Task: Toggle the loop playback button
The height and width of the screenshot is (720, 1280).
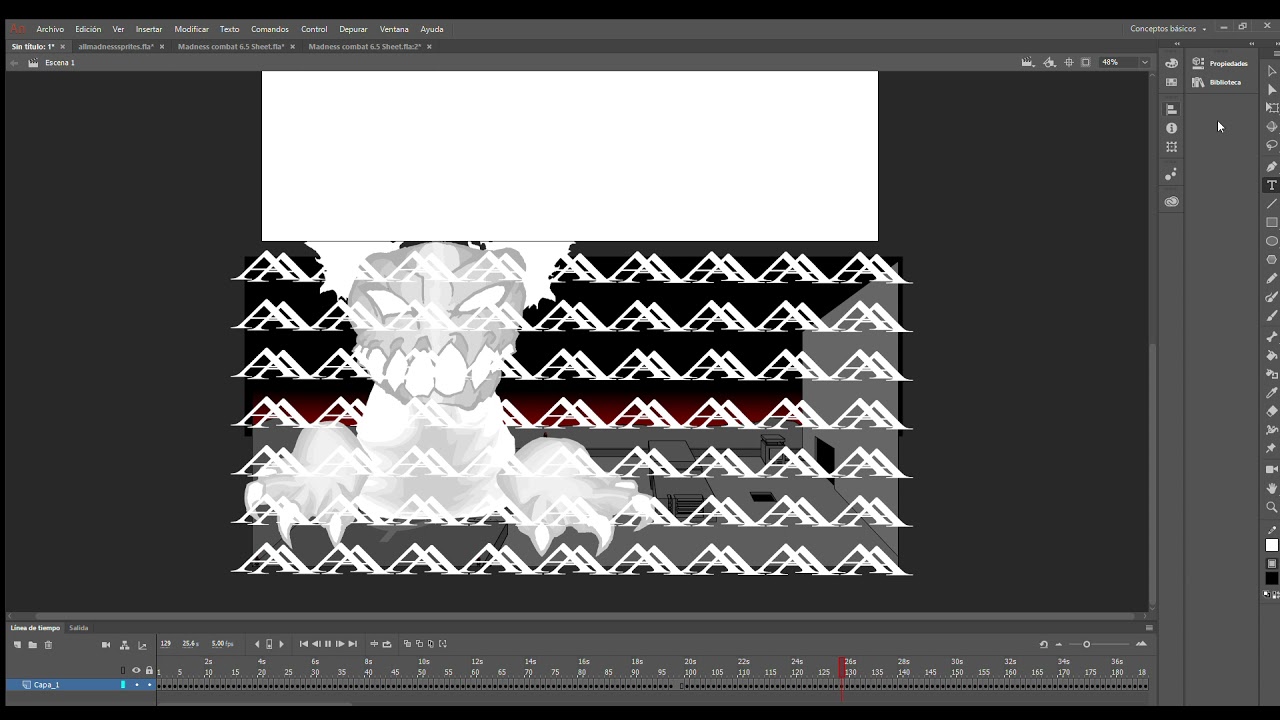Action: tap(386, 644)
